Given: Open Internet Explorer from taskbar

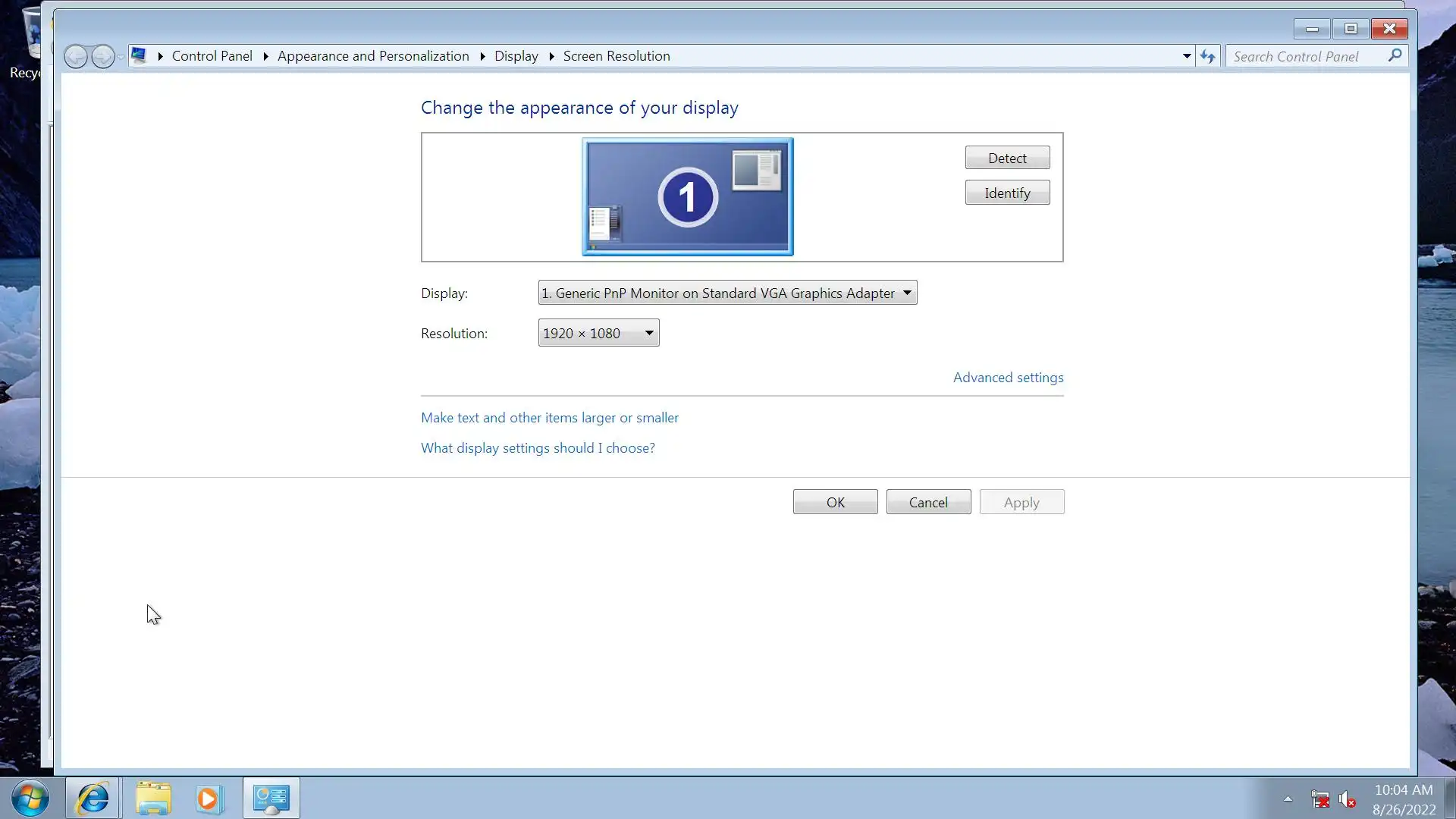Looking at the screenshot, I should (x=93, y=798).
